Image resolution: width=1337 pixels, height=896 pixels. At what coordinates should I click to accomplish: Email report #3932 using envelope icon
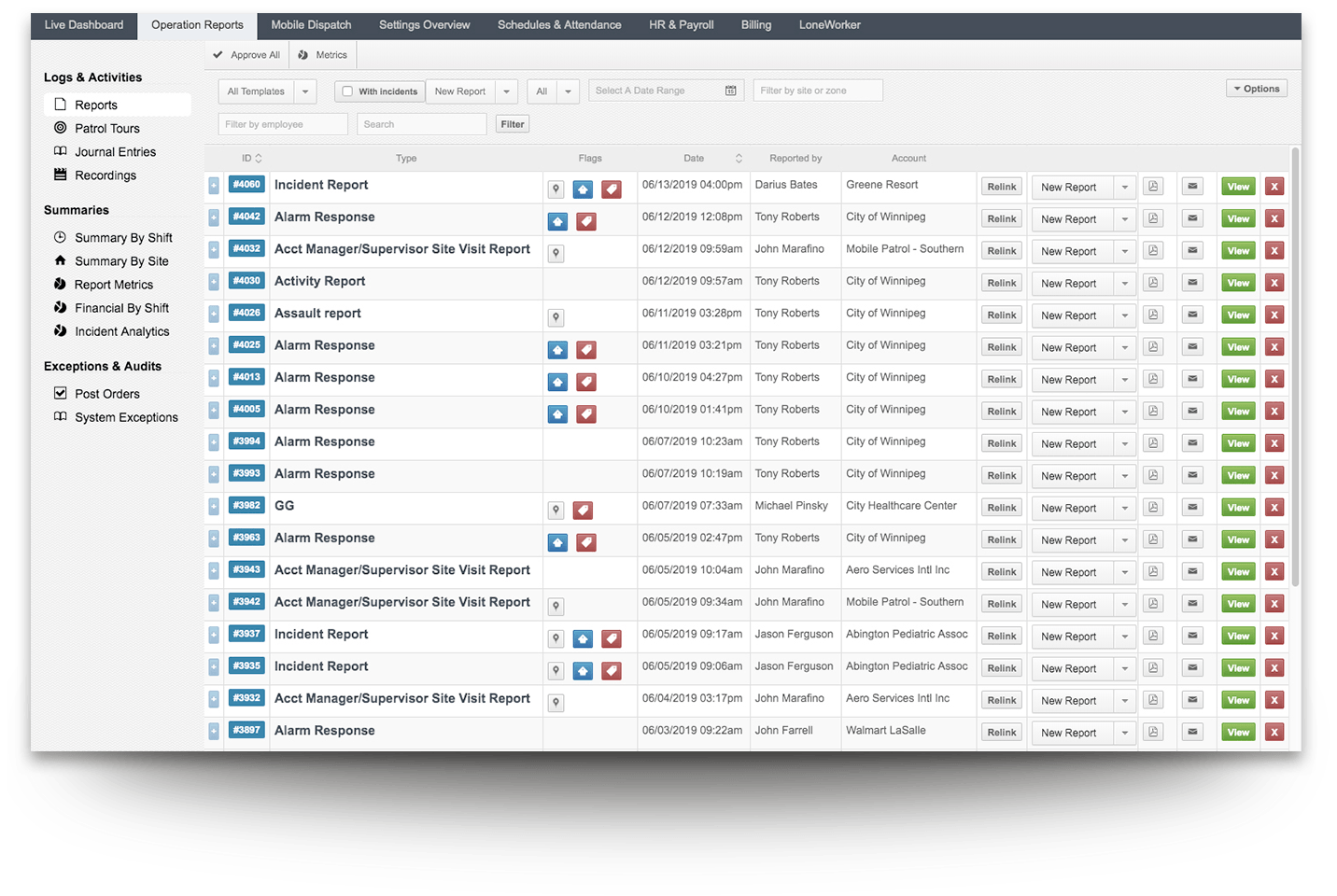[x=1192, y=700]
